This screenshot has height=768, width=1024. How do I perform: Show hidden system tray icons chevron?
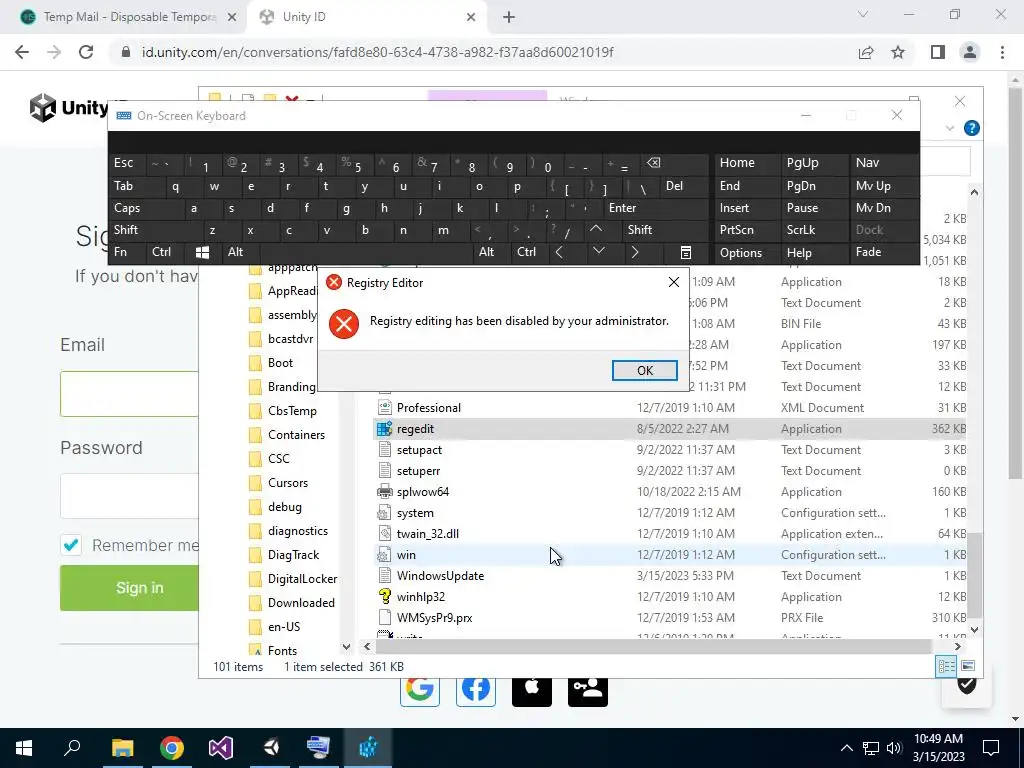click(846, 748)
